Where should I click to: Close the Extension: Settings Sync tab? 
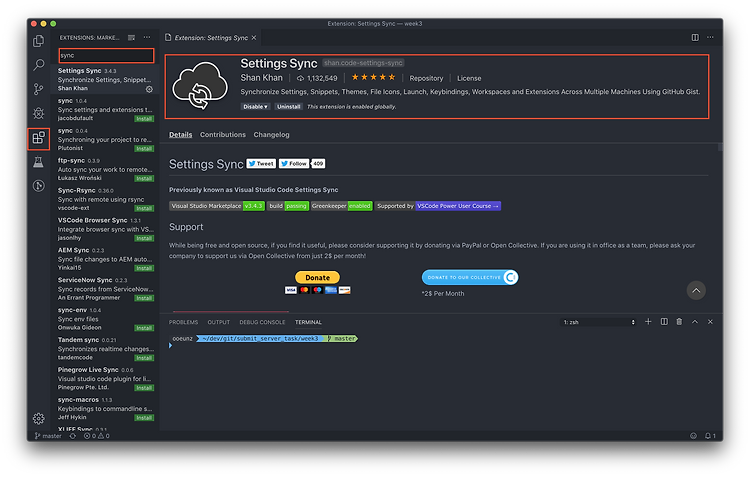click(x=254, y=38)
